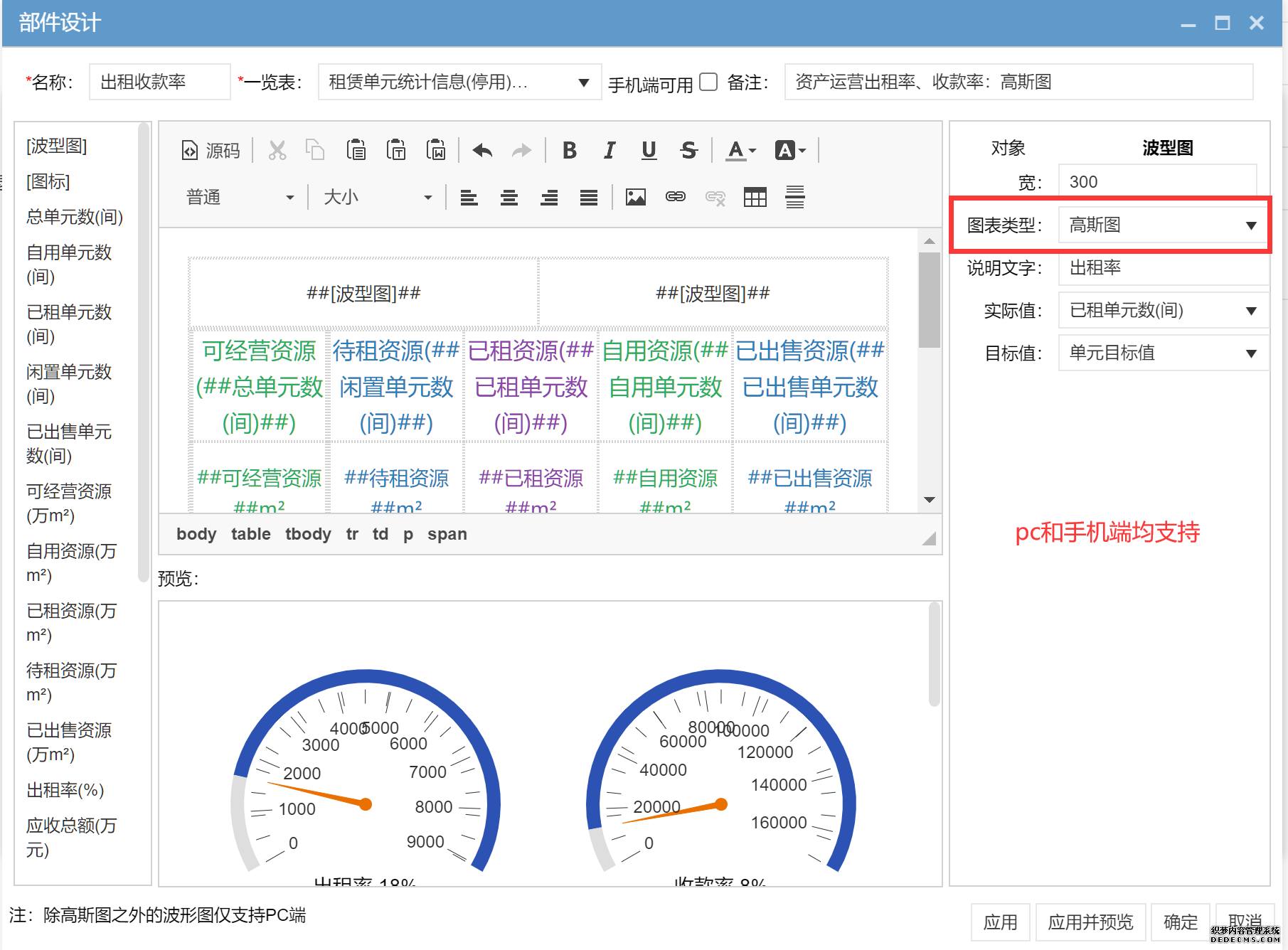The width and height of the screenshot is (1288, 950).
Task: Click table in element path bar
Action: tap(251, 534)
